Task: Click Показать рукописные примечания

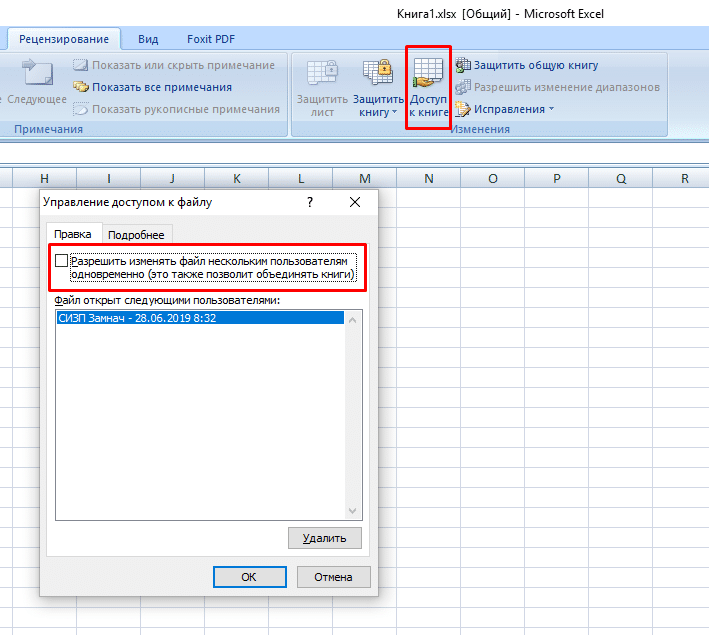Action: click(177, 109)
